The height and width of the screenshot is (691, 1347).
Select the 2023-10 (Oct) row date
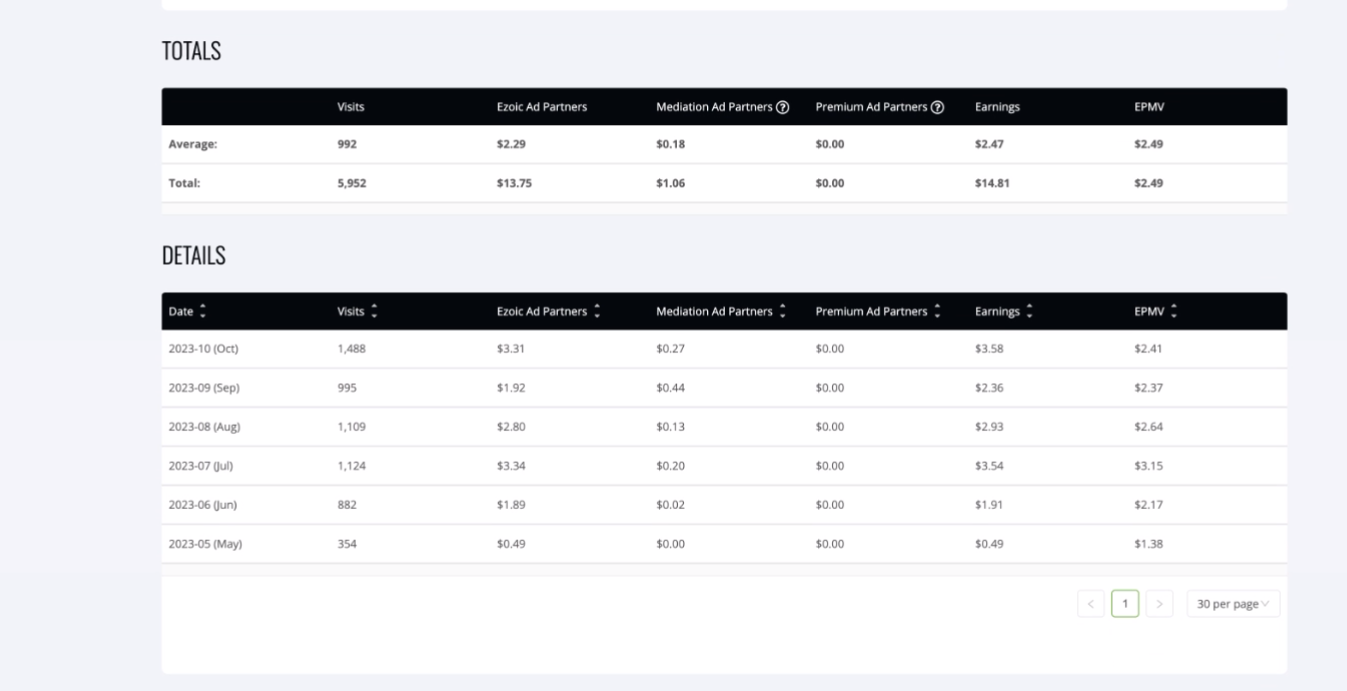(x=203, y=349)
